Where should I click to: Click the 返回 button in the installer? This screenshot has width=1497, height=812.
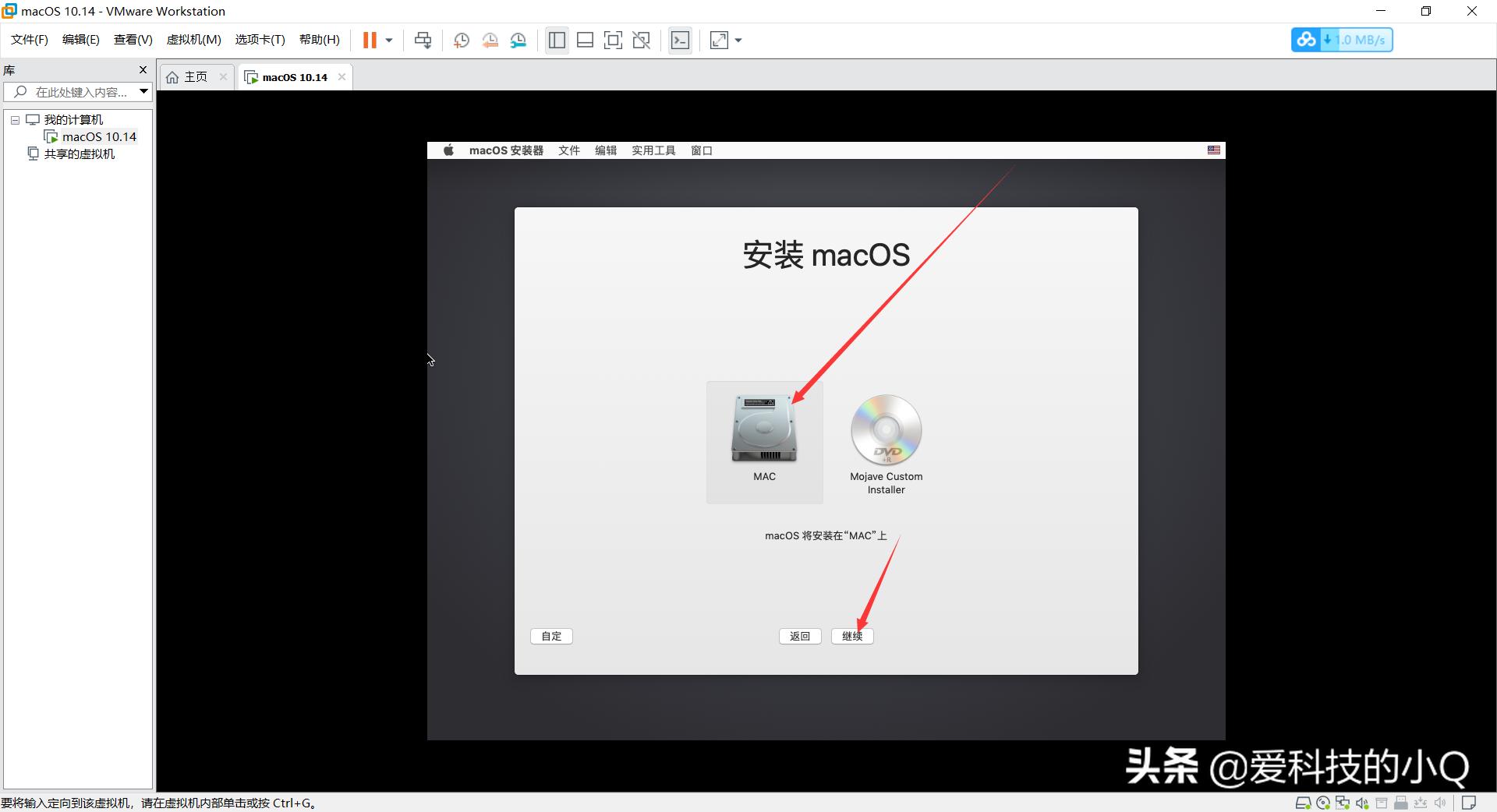tap(799, 637)
